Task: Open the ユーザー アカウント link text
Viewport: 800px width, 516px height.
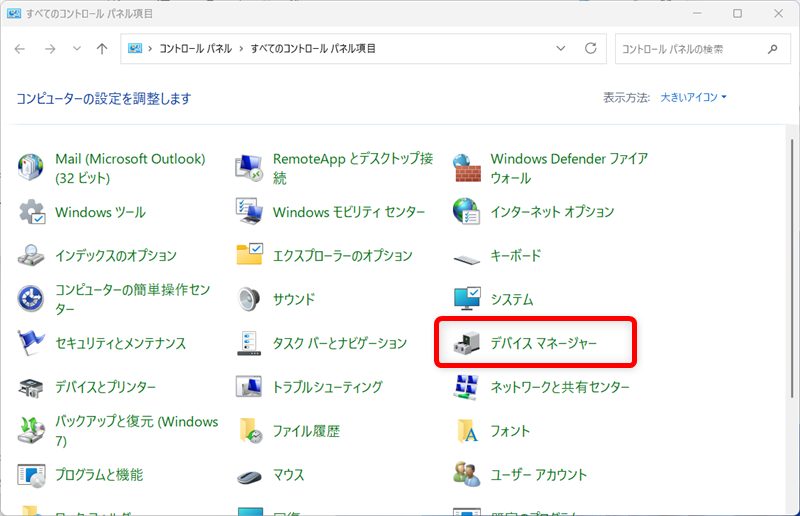Action: (x=538, y=475)
